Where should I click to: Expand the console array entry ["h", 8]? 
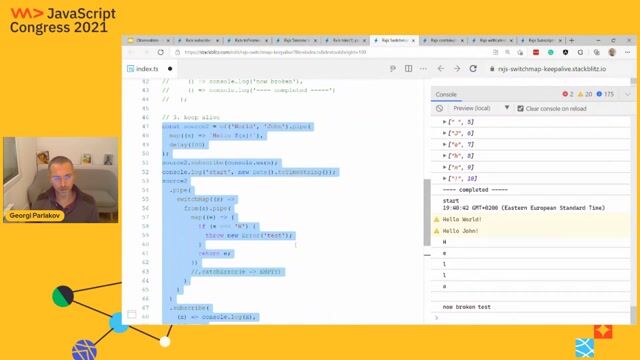pos(444,156)
